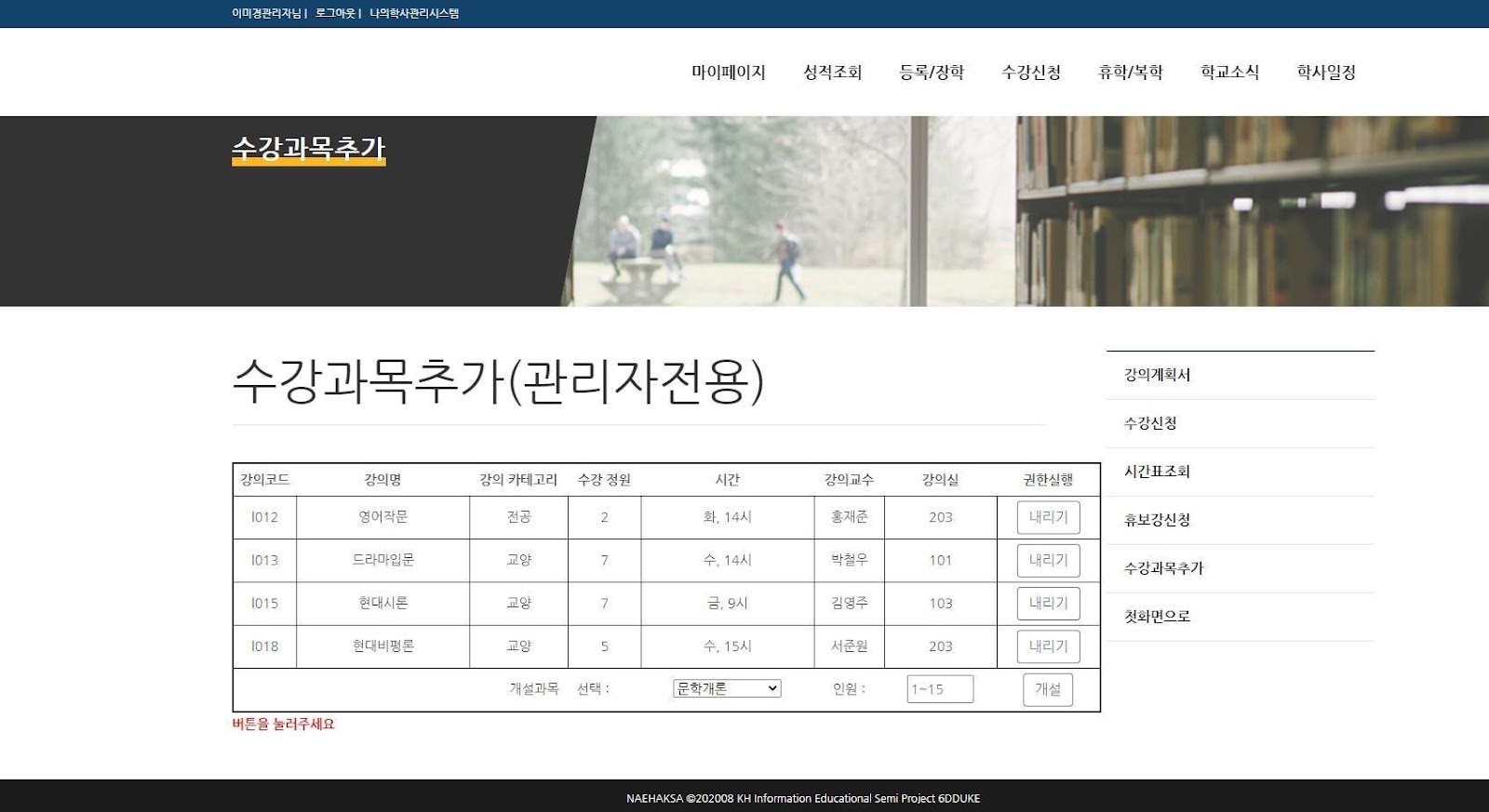This screenshot has width=1489, height=812.
Task: Click professor name 서준원
Action: point(849,646)
